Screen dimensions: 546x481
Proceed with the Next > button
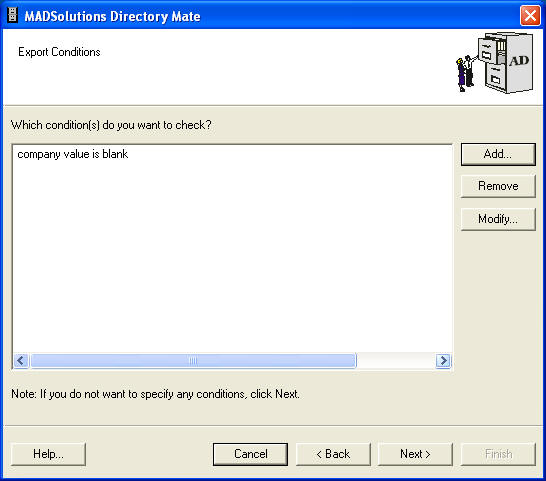tap(415, 454)
